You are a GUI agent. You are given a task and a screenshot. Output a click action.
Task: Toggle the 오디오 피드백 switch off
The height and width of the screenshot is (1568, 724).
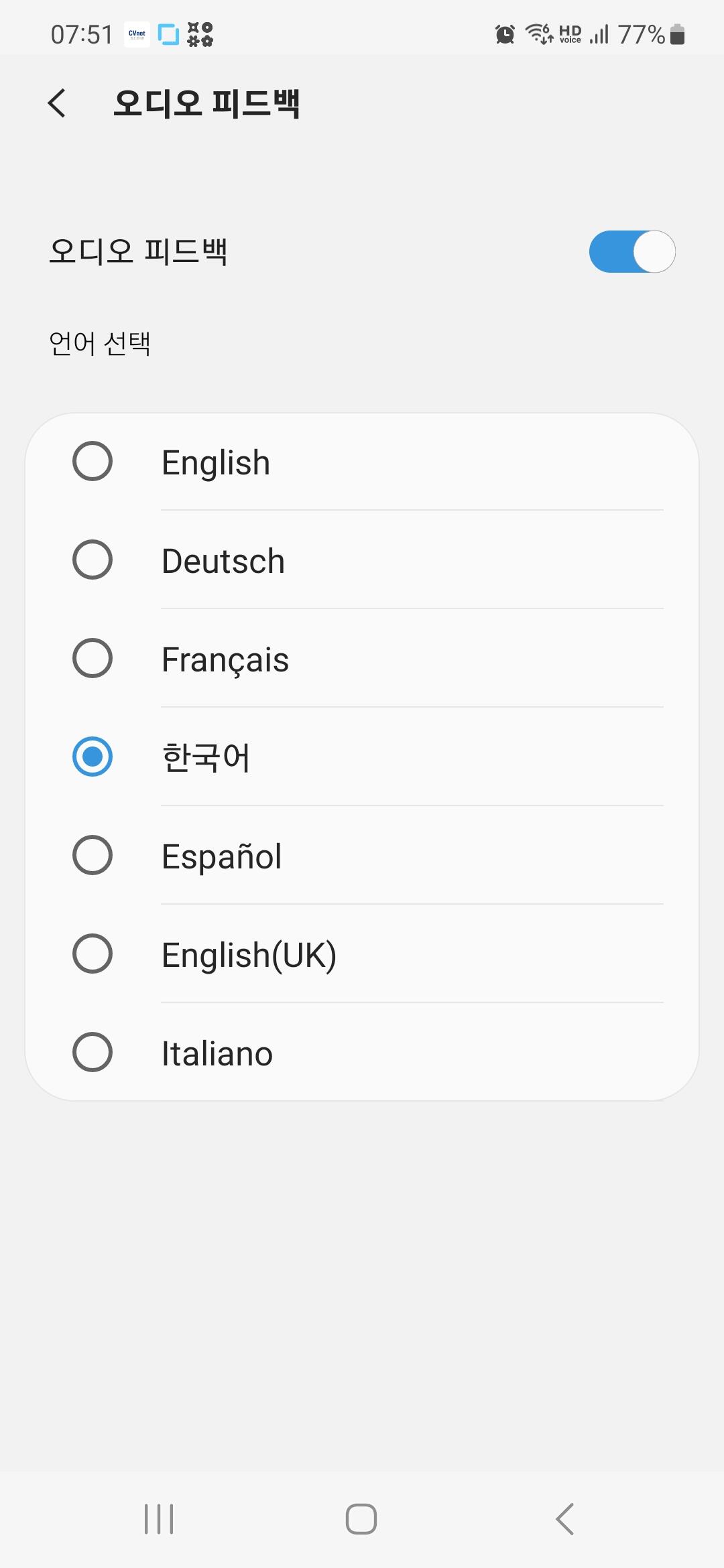click(631, 252)
